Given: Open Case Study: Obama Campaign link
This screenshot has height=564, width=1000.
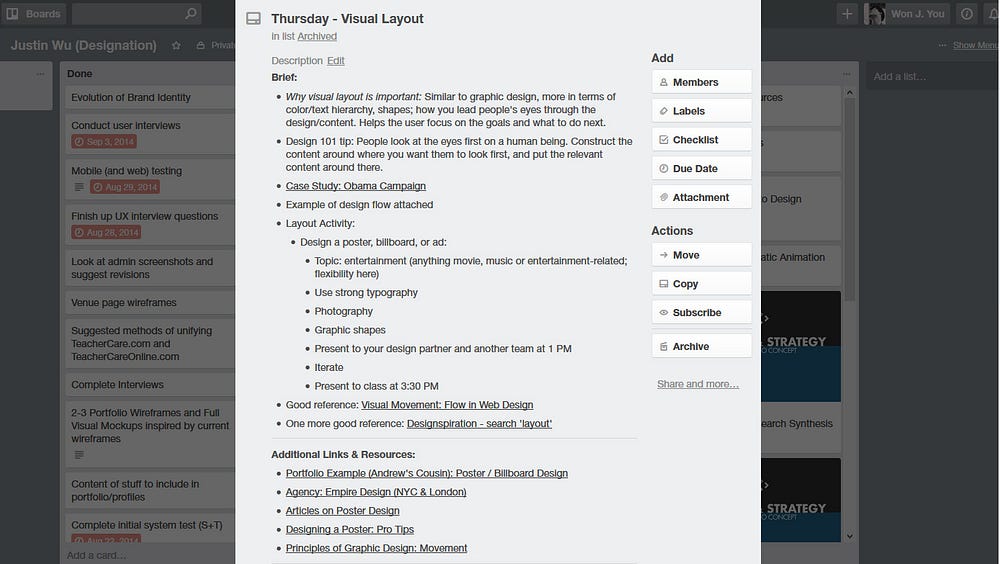Looking at the screenshot, I should click(x=356, y=186).
